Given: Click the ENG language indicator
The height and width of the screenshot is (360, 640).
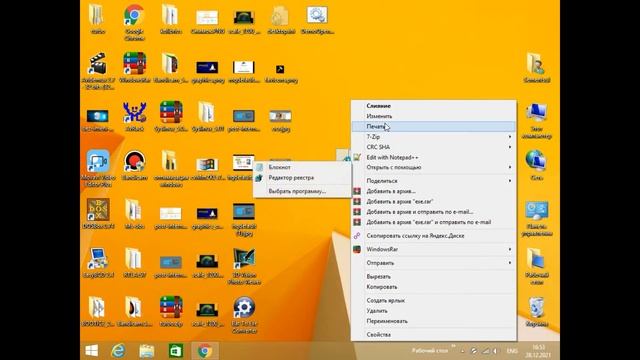Looking at the screenshot, I should (512, 351).
